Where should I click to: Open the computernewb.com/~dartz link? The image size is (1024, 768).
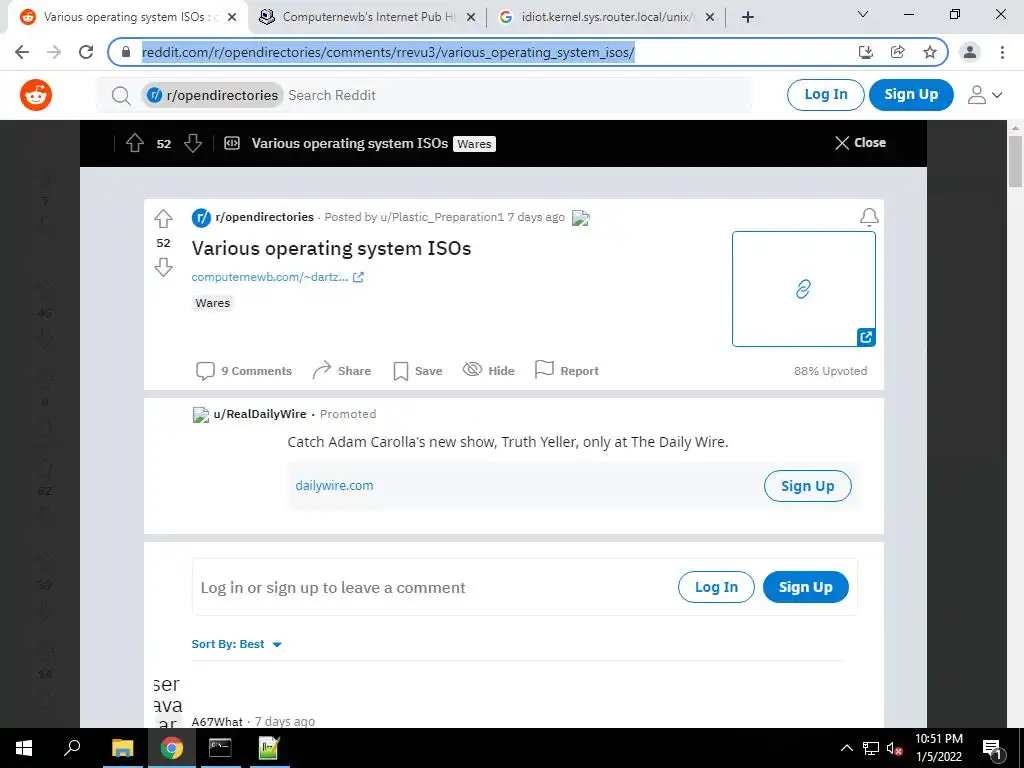coord(270,277)
